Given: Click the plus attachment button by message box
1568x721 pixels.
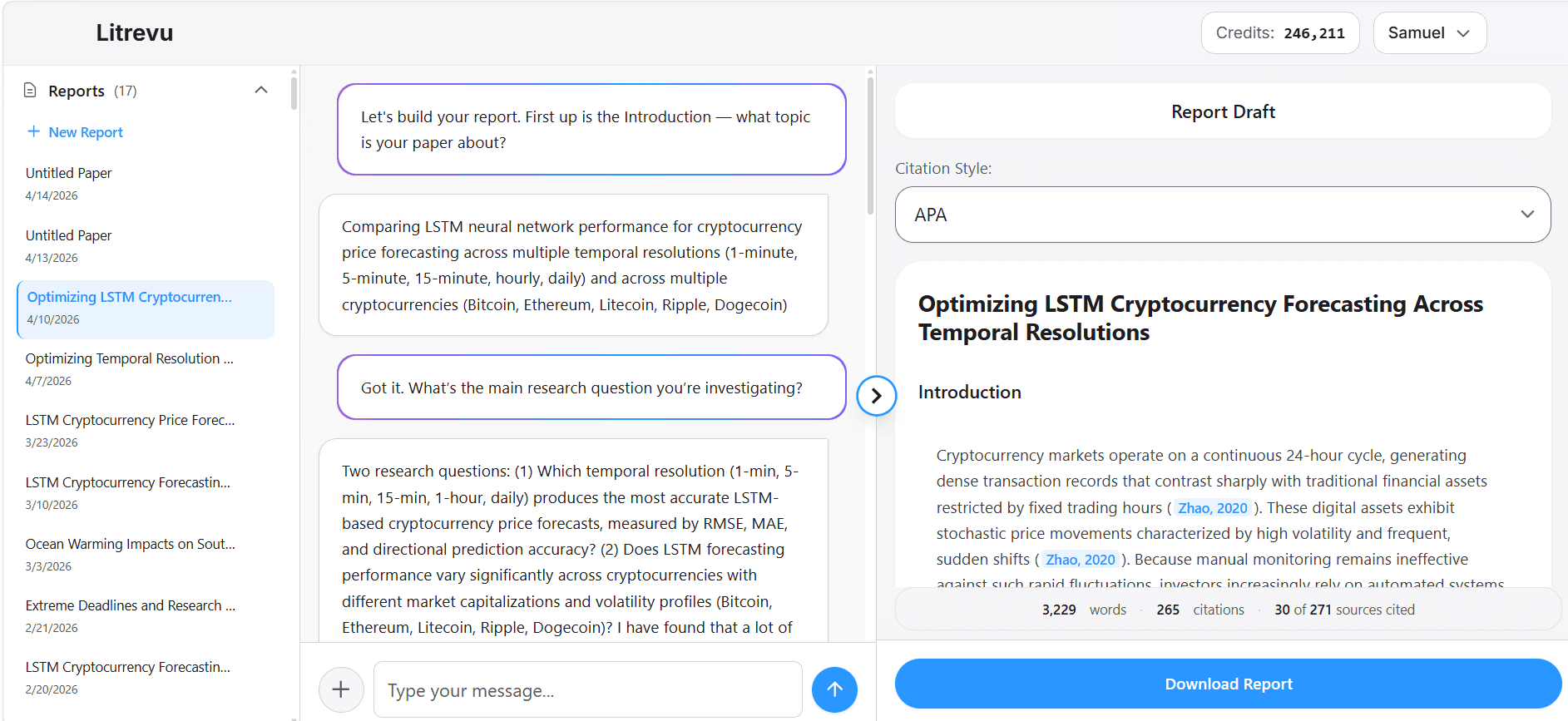Looking at the screenshot, I should (x=341, y=689).
